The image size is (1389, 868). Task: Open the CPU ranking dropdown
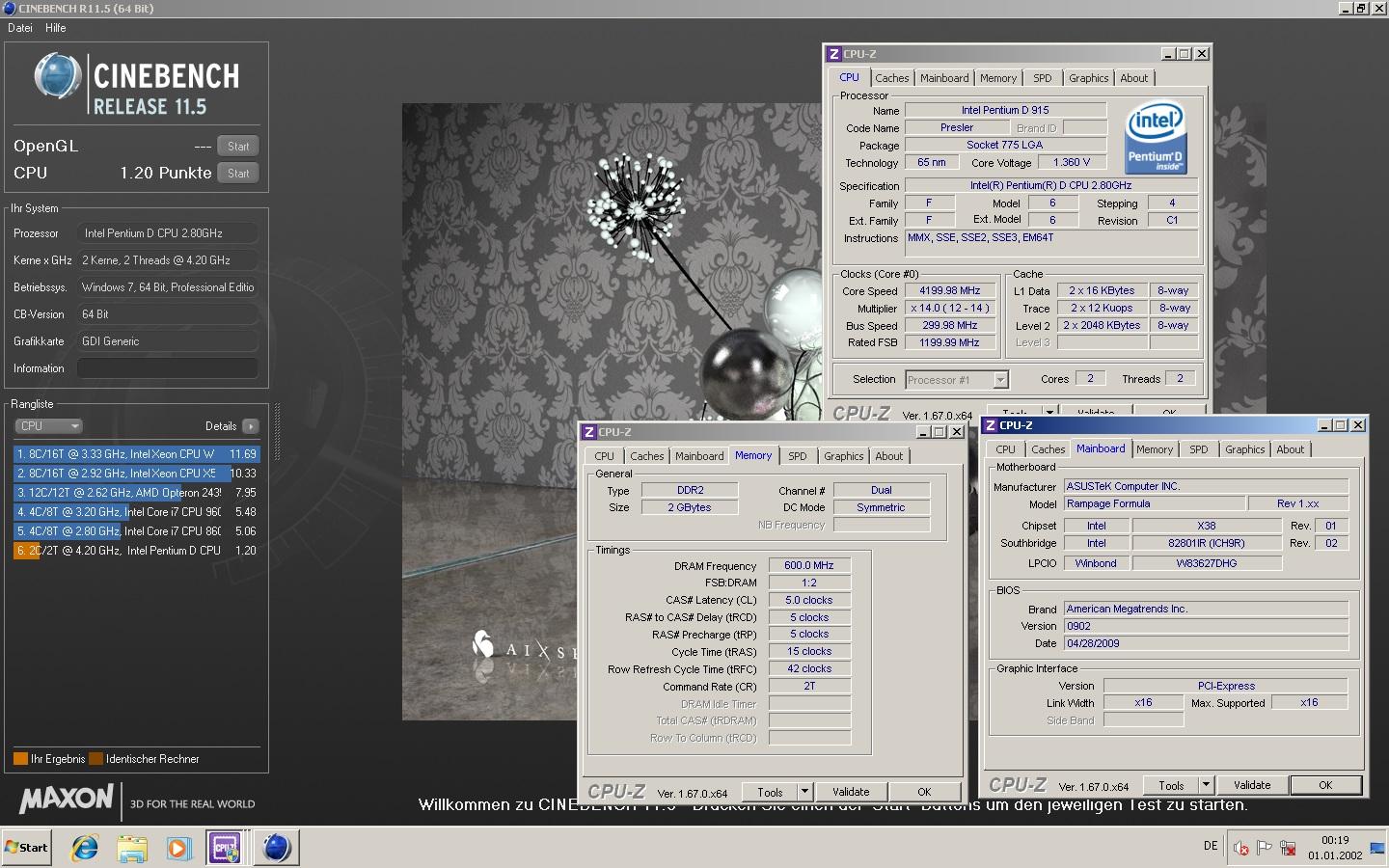tap(48, 426)
